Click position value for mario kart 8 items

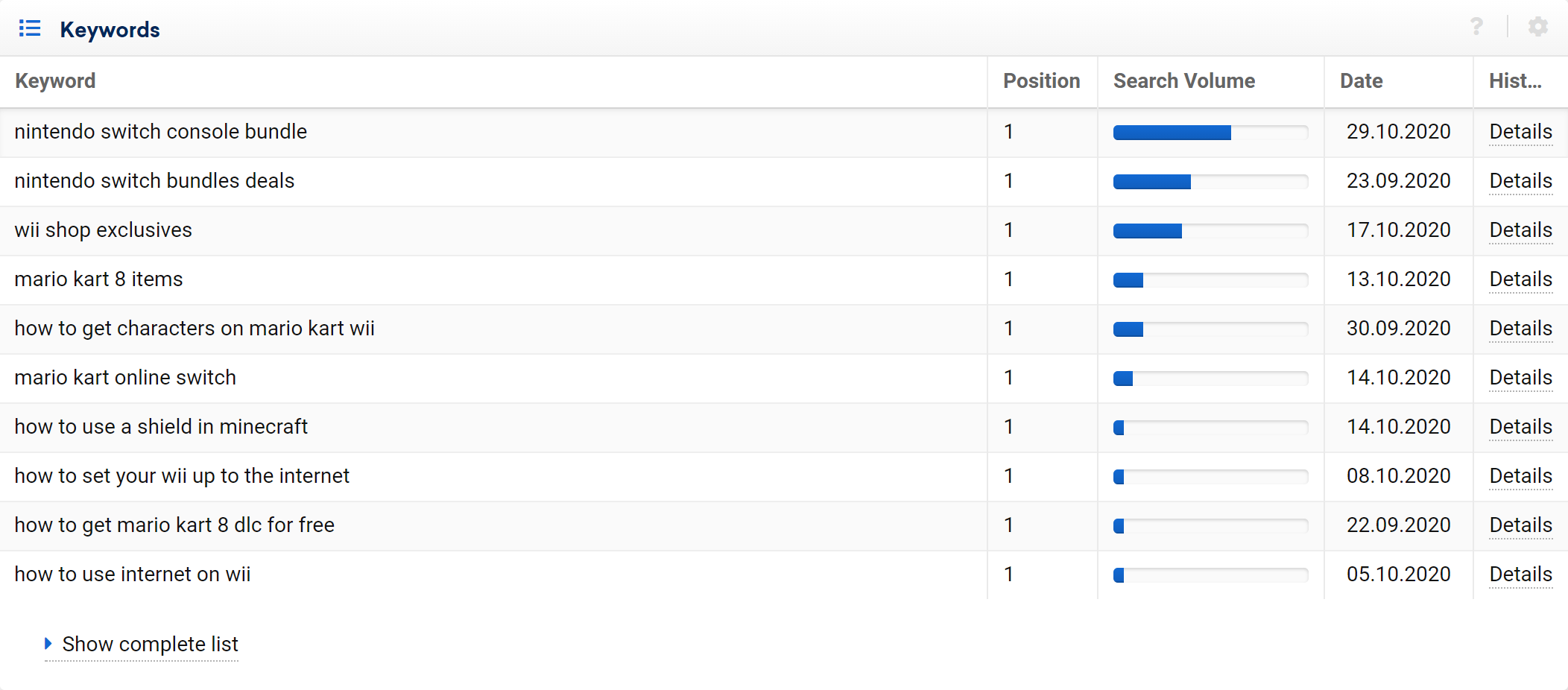click(1008, 279)
